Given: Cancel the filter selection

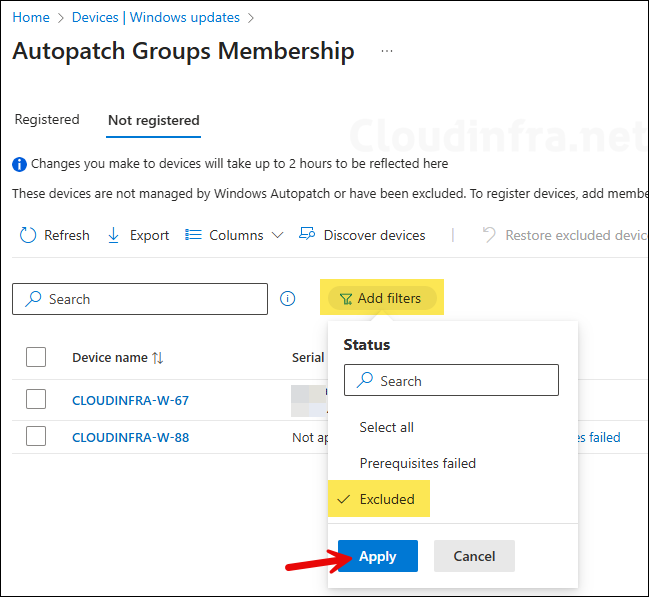Looking at the screenshot, I should click(474, 556).
